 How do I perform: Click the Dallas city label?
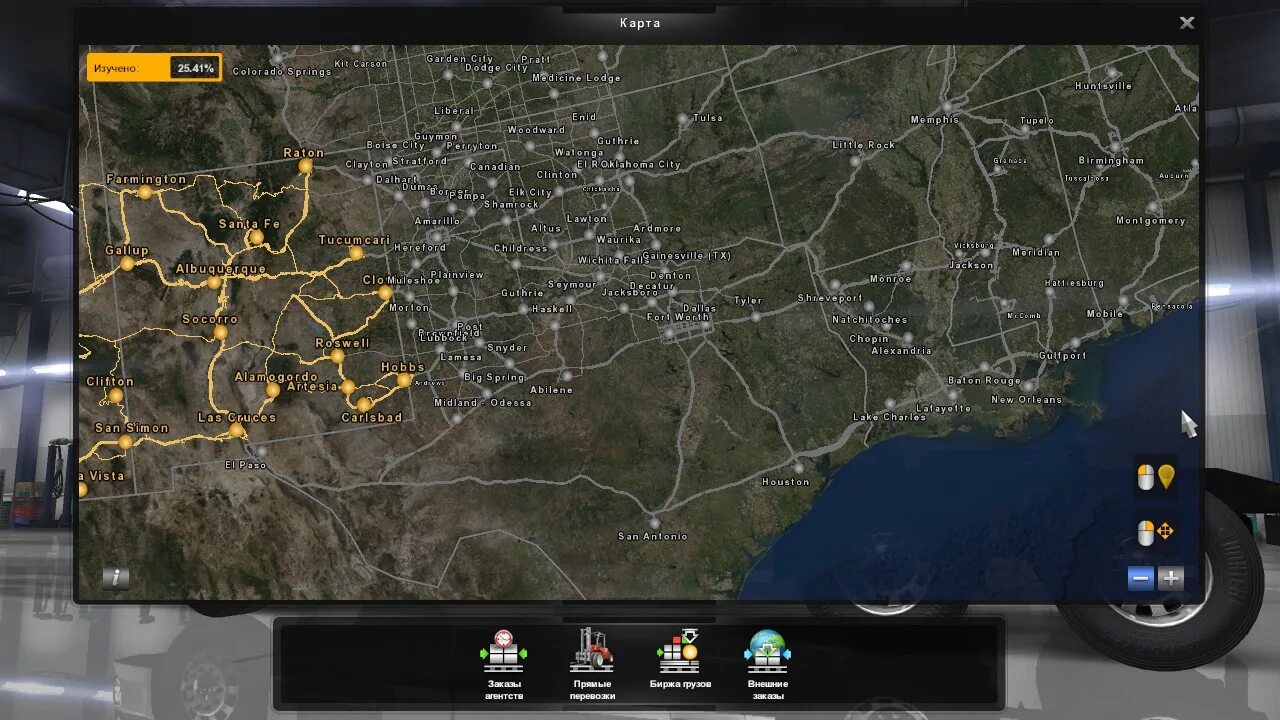click(700, 308)
